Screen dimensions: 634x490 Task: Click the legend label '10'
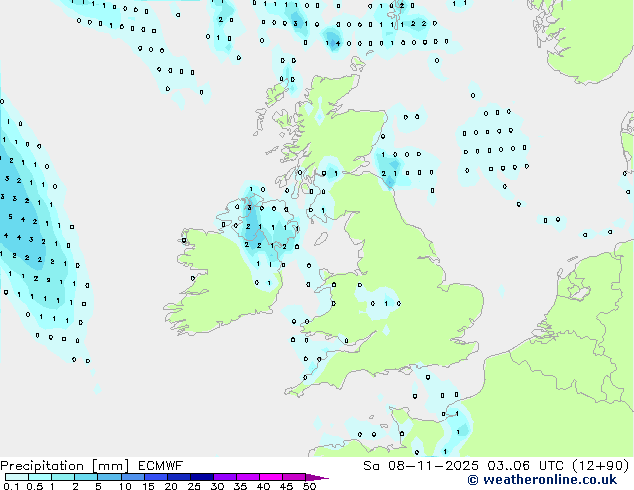pyautogui.click(x=125, y=486)
